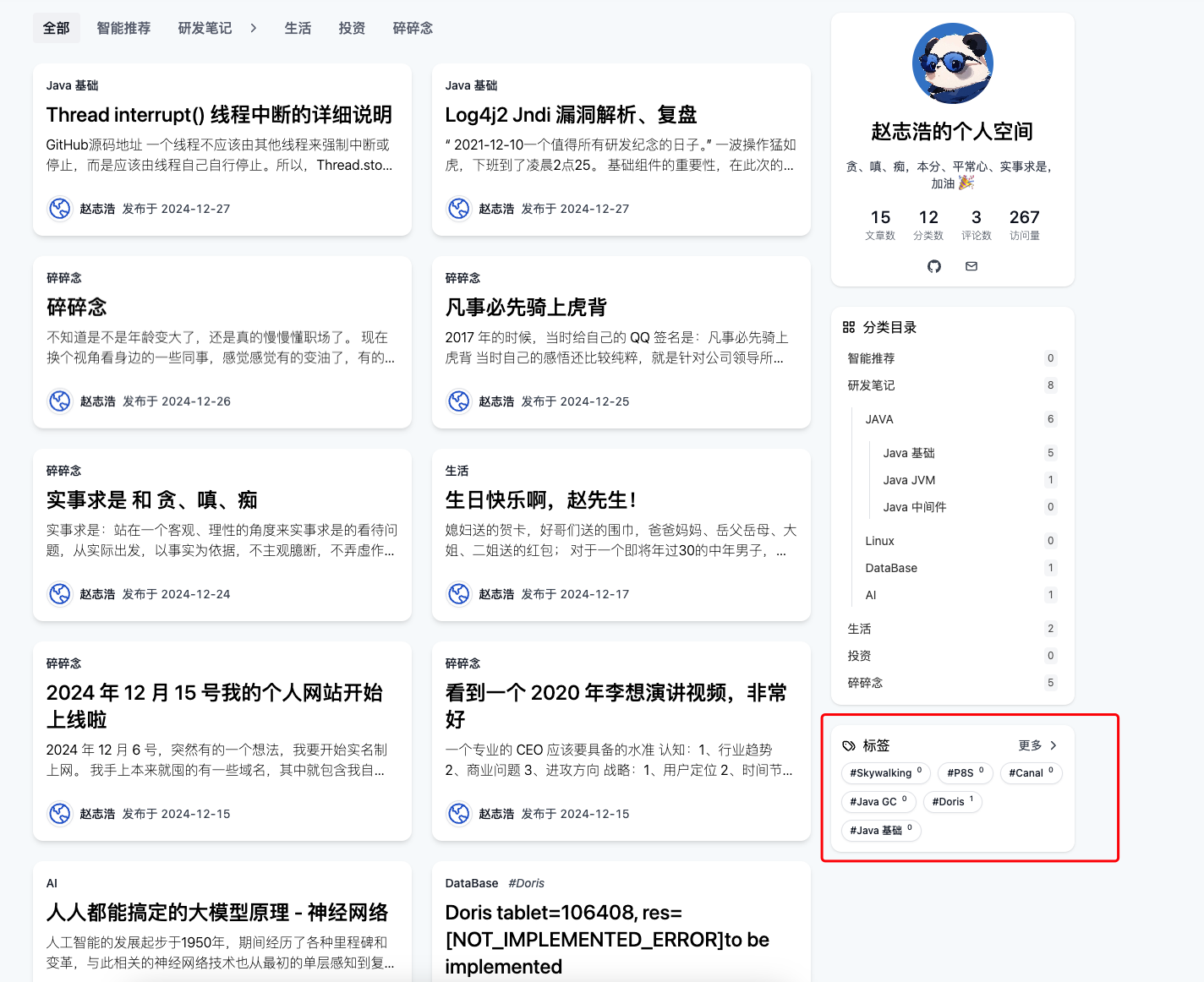Click author avatar on Log4j2 Jndi post
Viewport: 1204px width, 982px height.
[459, 209]
